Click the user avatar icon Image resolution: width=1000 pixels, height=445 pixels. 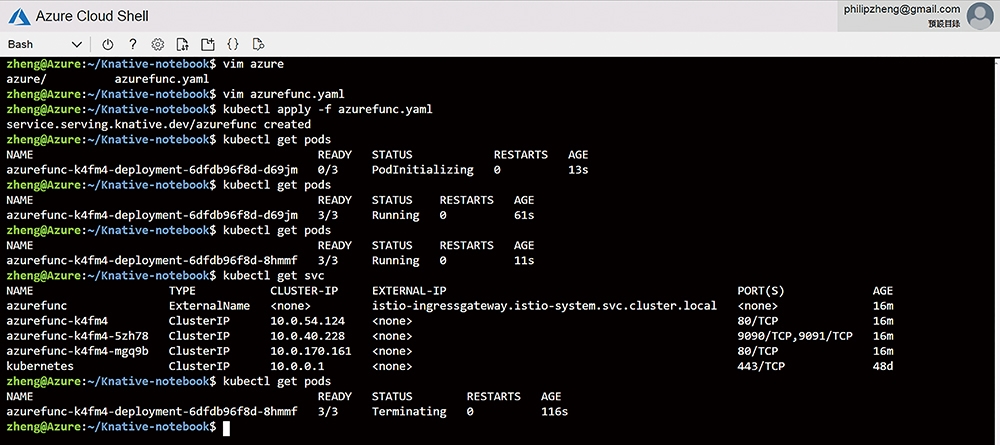tap(980, 16)
